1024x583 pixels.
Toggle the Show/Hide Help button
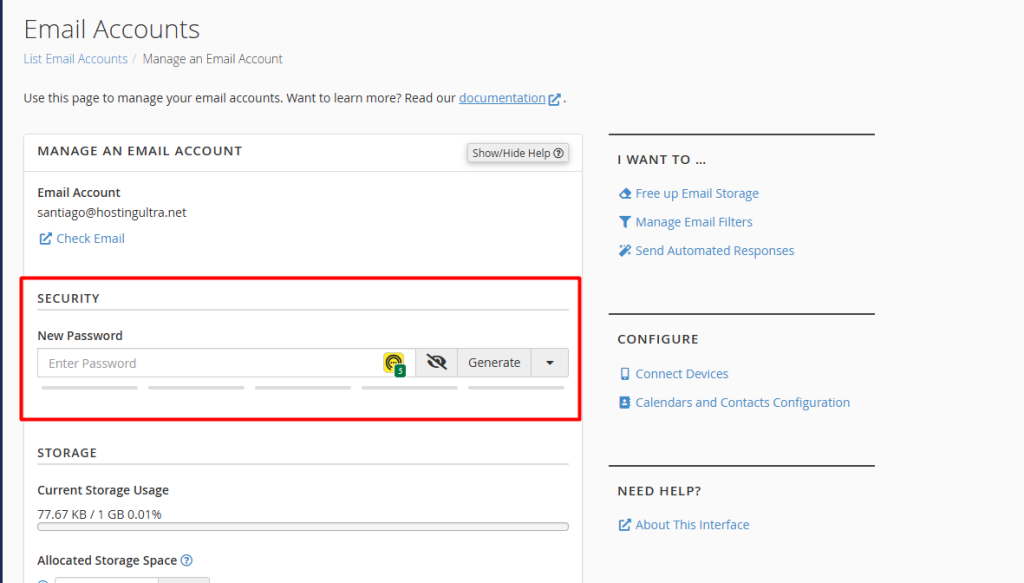518,153
